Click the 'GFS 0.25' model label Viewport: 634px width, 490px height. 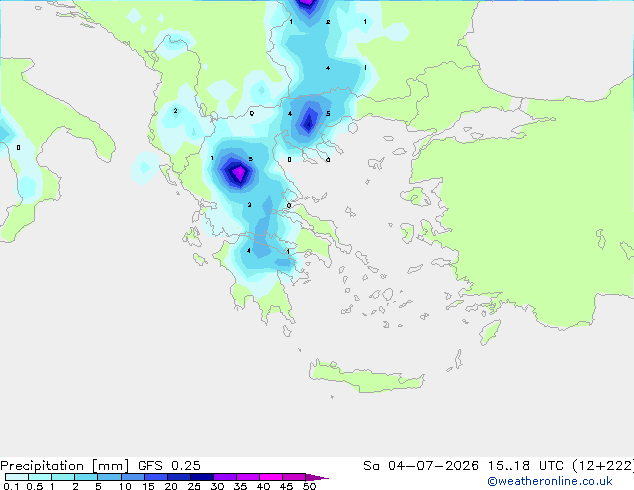169,466
